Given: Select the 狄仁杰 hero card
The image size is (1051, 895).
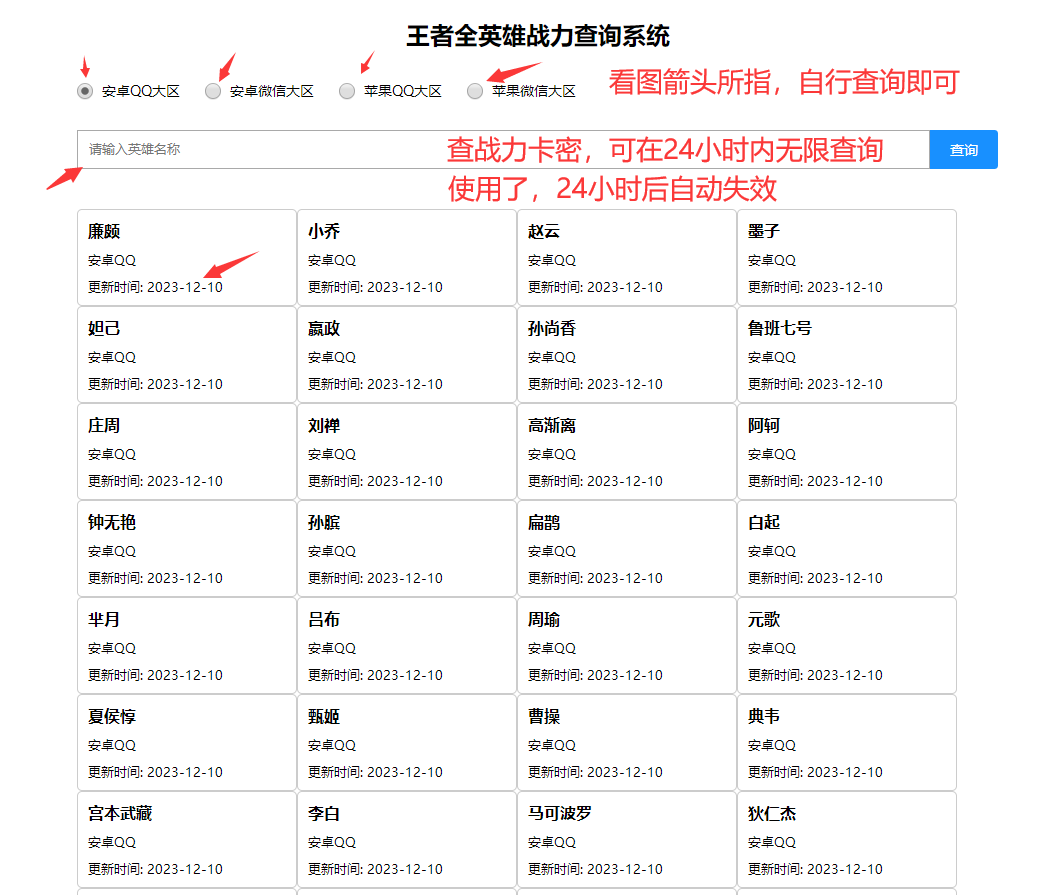Looking at the screenshot, I should 847,839.
